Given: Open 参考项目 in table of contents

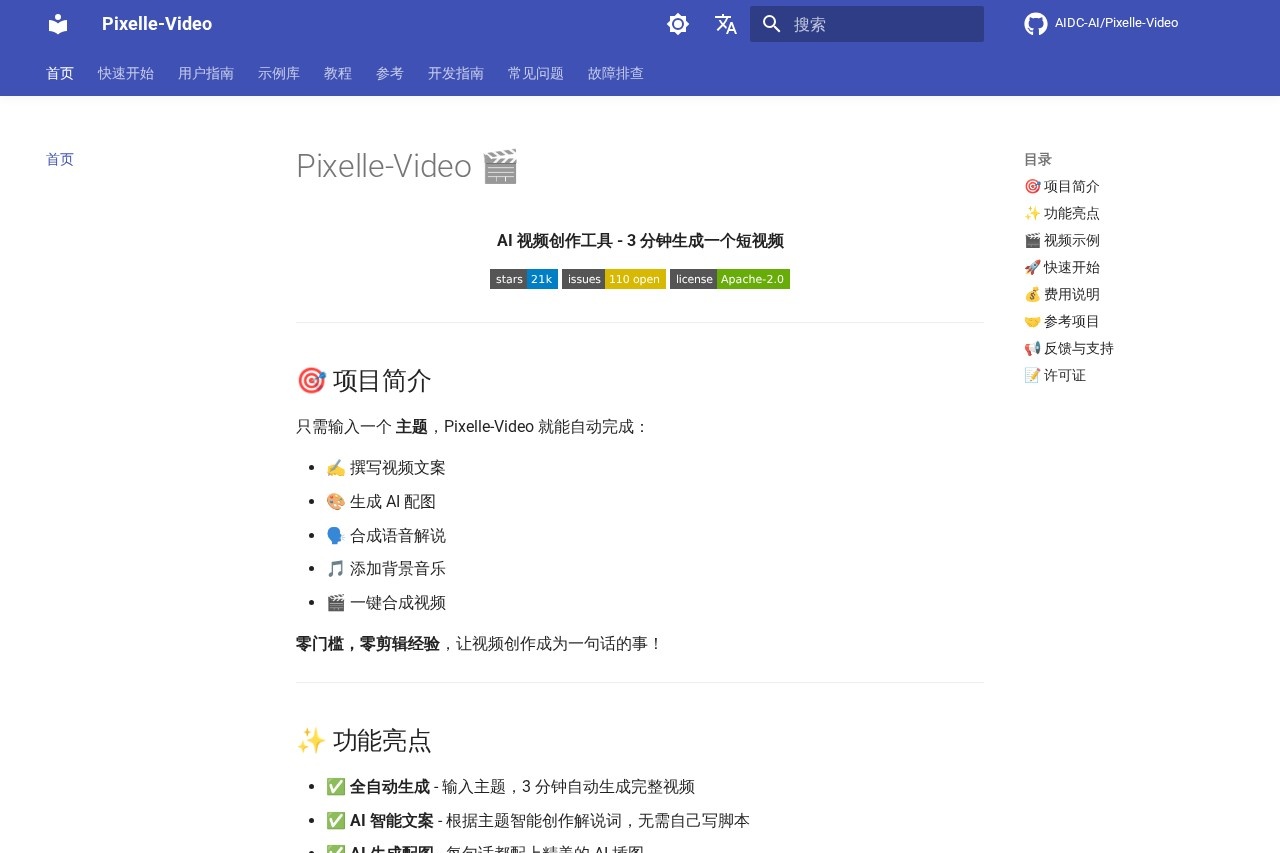Looking at the screenshot, I should click(x=1062, y=321).
